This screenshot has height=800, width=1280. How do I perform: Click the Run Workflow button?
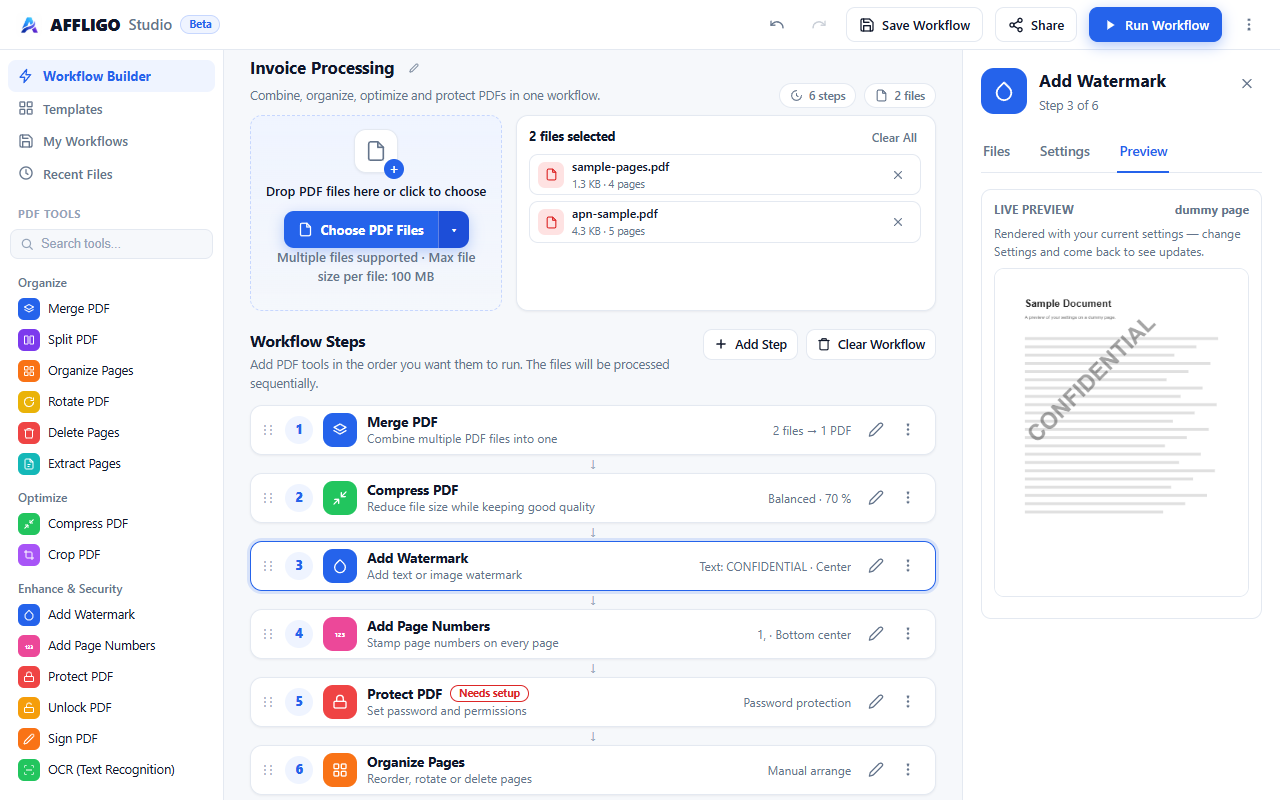[x=1155, y=25]
